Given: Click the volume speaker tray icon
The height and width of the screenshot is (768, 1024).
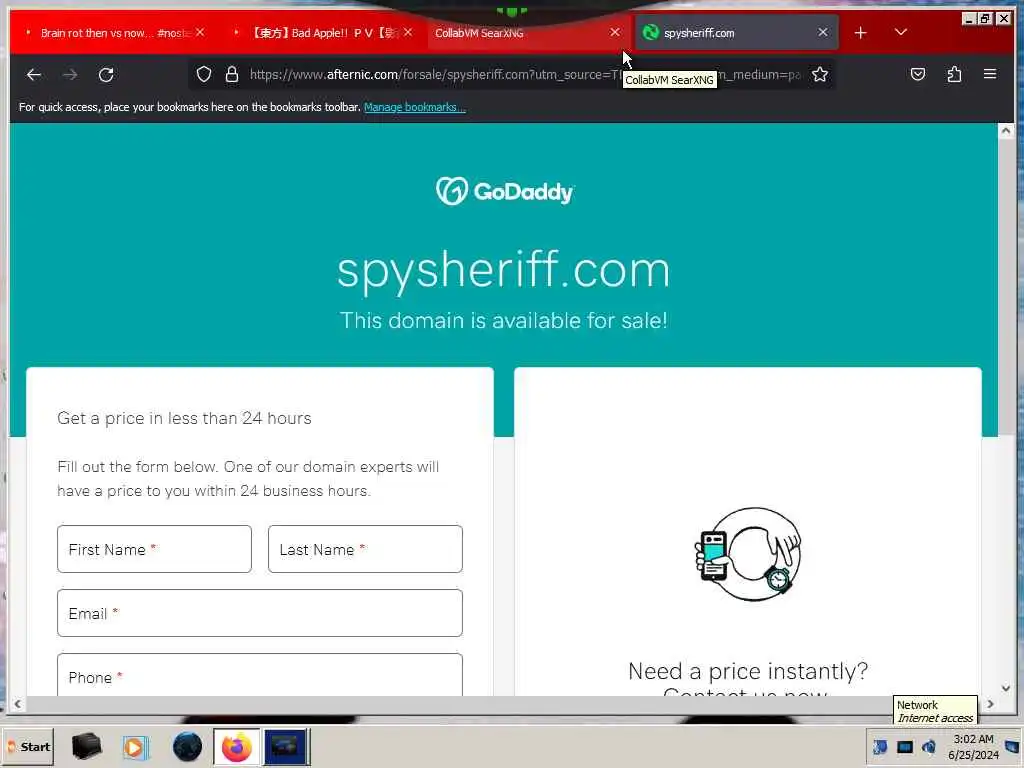Looking at the screenshot, I should coord(929,747).
